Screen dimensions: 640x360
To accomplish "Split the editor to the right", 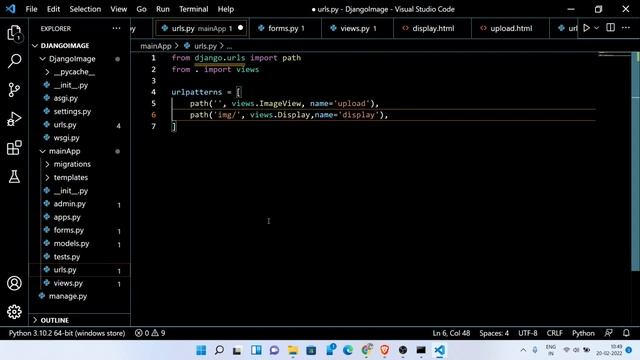I will (610, 28).
